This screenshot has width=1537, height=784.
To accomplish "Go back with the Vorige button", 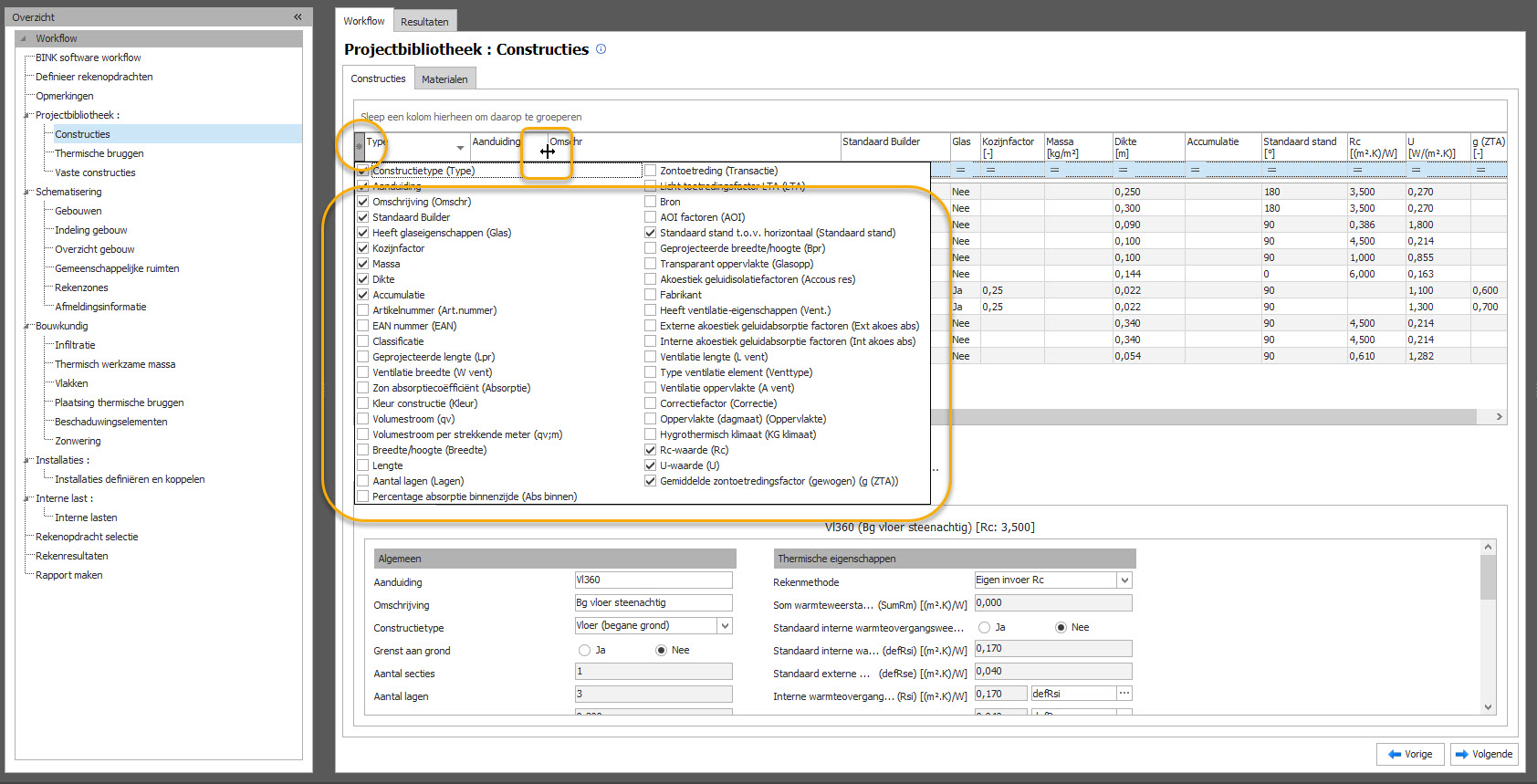I will (1410, 754).
